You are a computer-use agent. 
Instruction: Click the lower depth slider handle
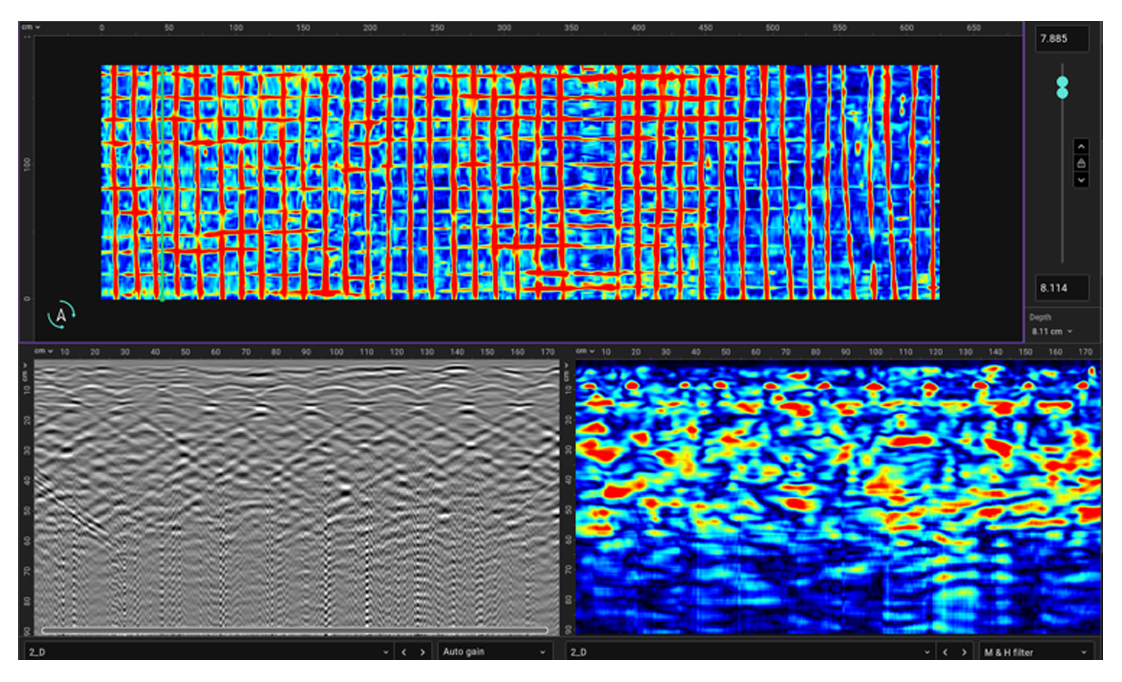[1062, 93]
